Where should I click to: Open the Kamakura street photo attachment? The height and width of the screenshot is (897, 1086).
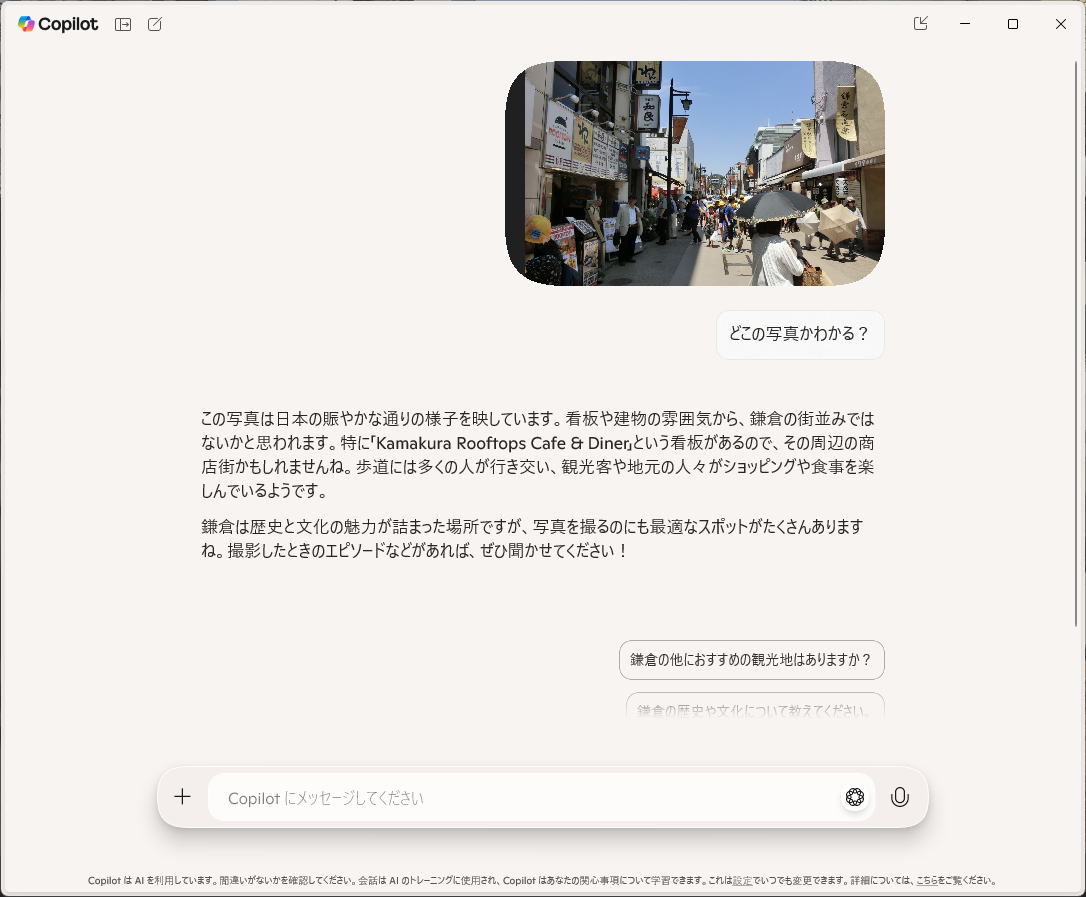(x=696, y=173)
